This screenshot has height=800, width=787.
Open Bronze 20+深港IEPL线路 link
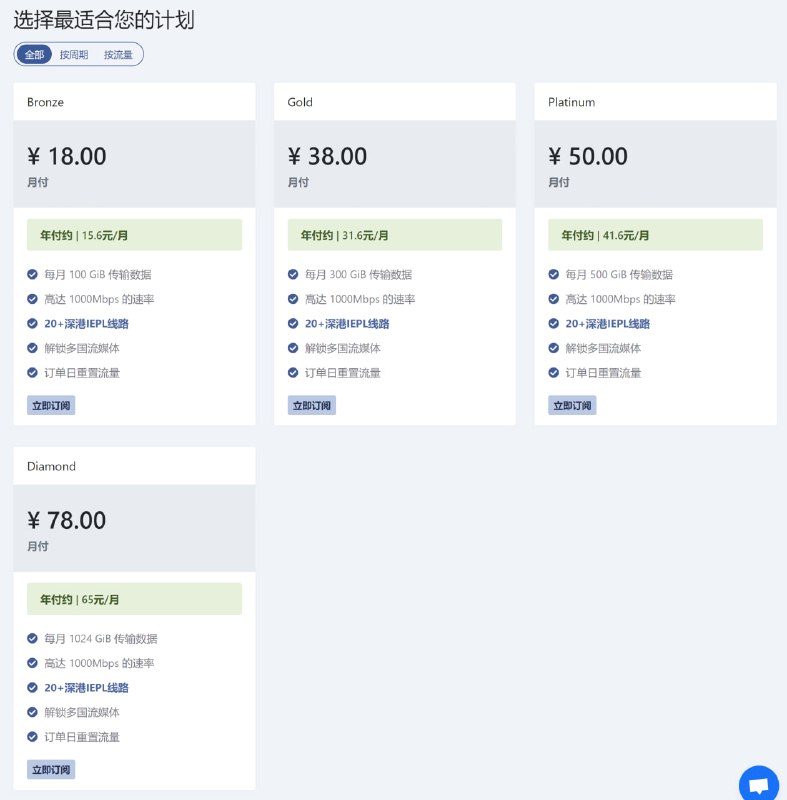coord(86,323)
